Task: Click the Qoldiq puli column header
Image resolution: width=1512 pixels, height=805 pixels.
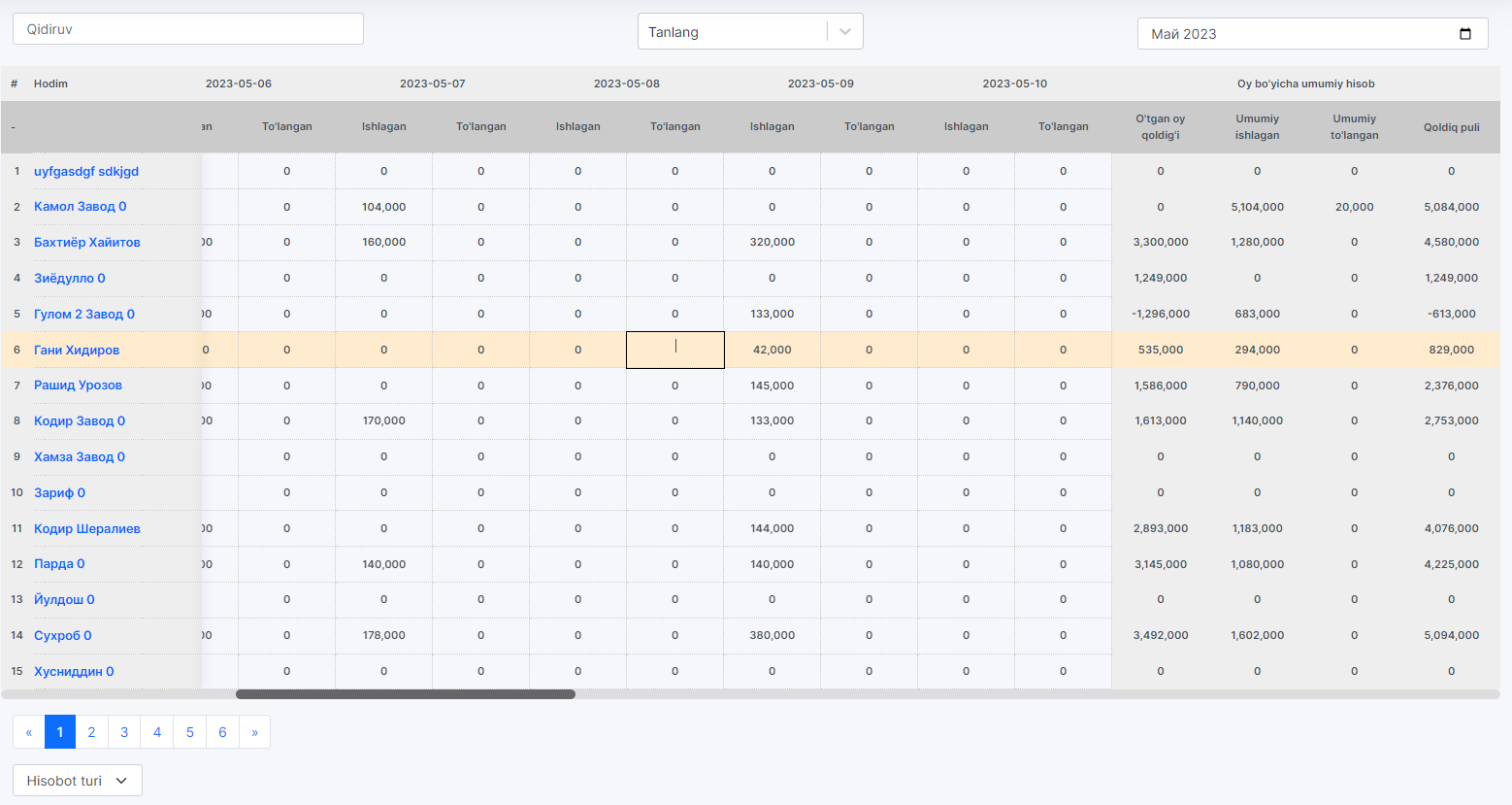Action: click(1451, 127)
